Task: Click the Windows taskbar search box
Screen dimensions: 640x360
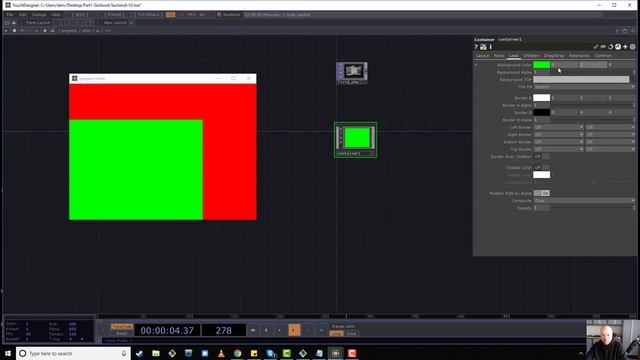Action: (x=73, y=353)
